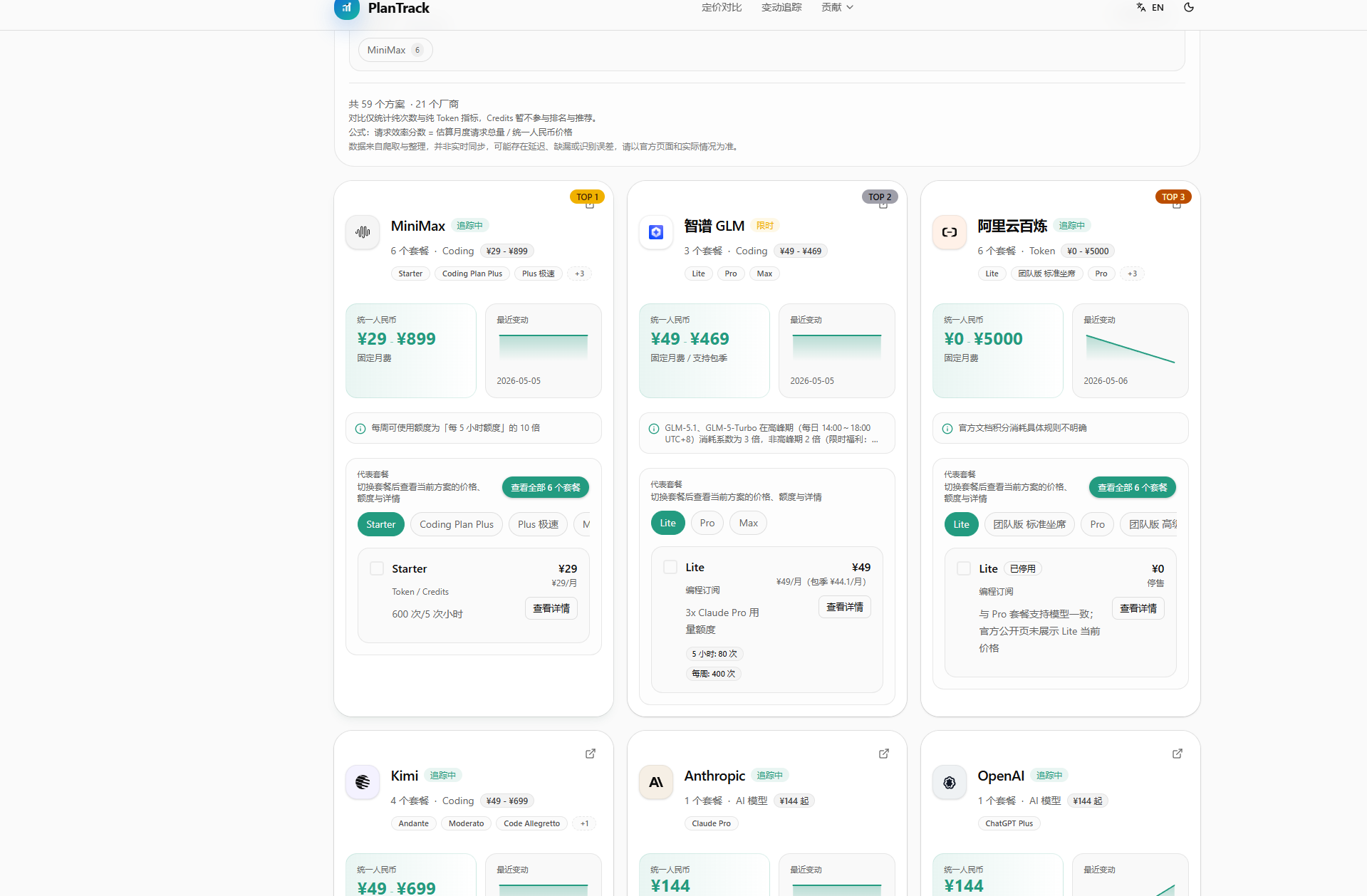Expand the +3 plan tags under 阿里云百炼
Viewport: 1367px width, 896px height.
(1133, 274)
